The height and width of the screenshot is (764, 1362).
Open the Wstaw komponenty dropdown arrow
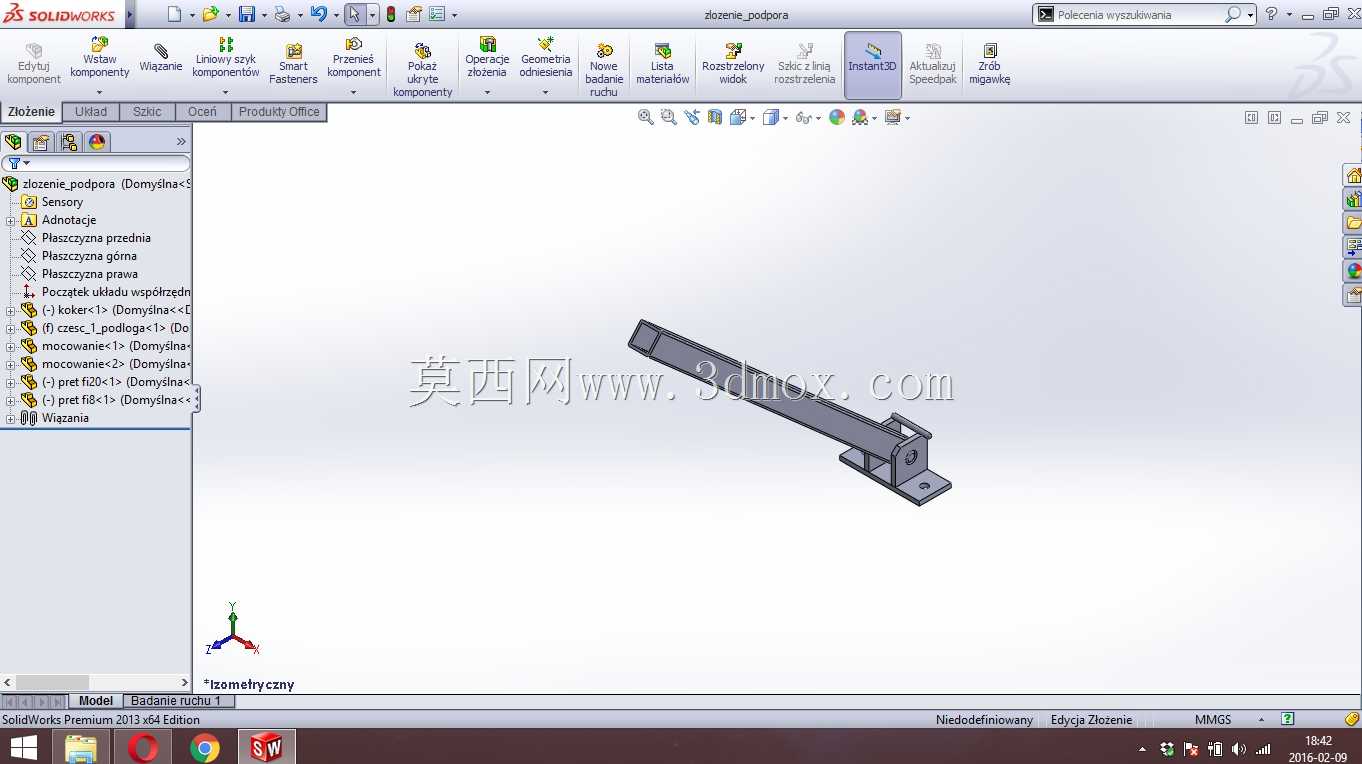99,92
